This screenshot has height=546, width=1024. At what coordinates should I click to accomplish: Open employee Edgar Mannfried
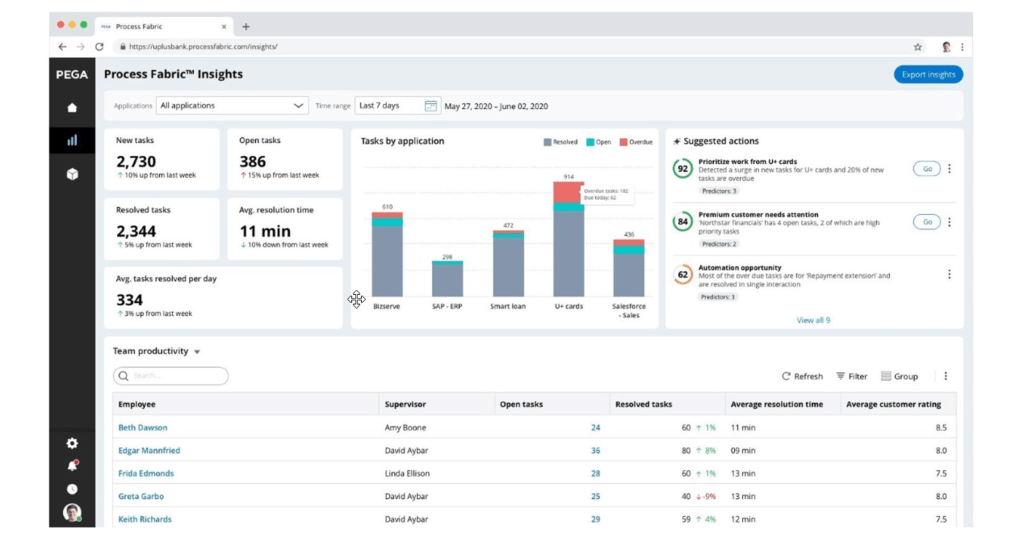tap(149, 451)
